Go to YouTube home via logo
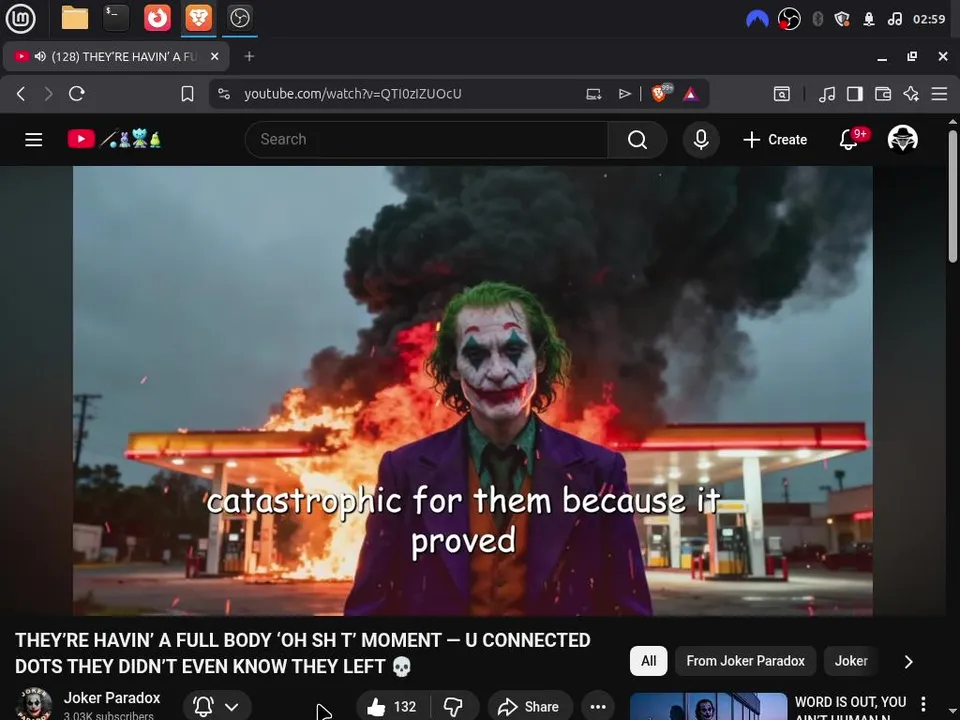 click(114, 139)
